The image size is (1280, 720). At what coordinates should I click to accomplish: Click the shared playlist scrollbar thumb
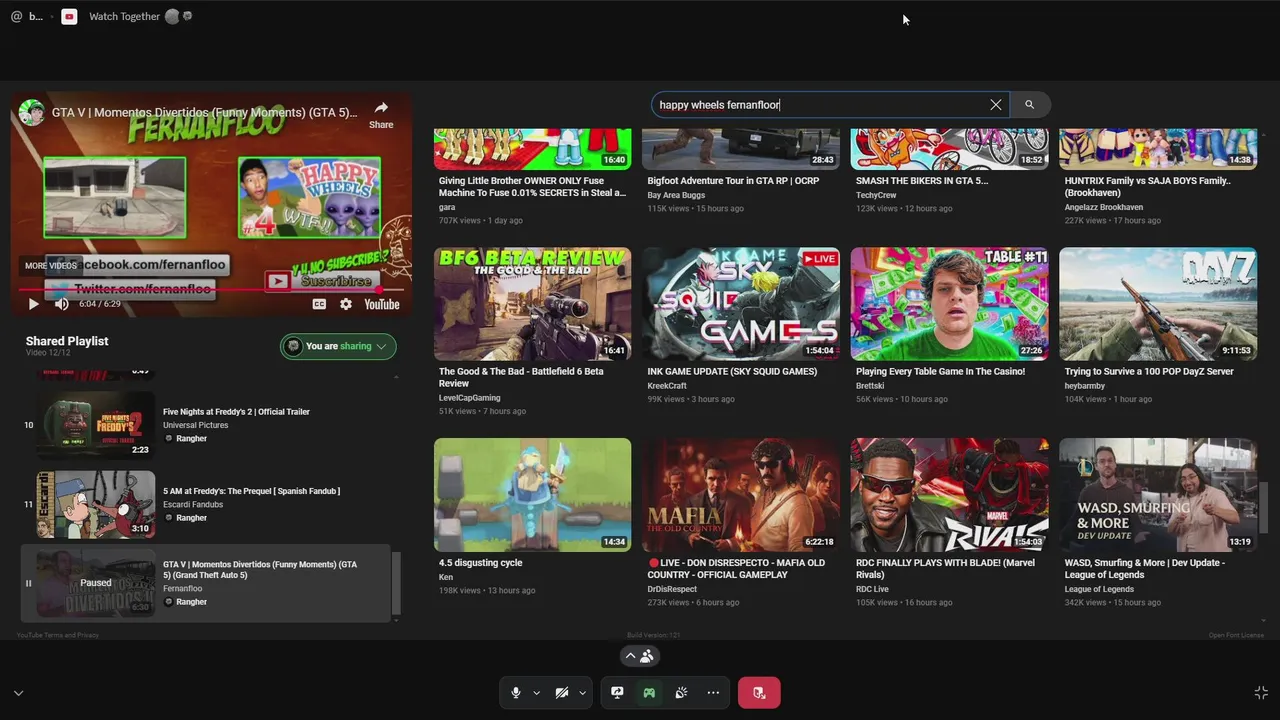tap(395, 582)
